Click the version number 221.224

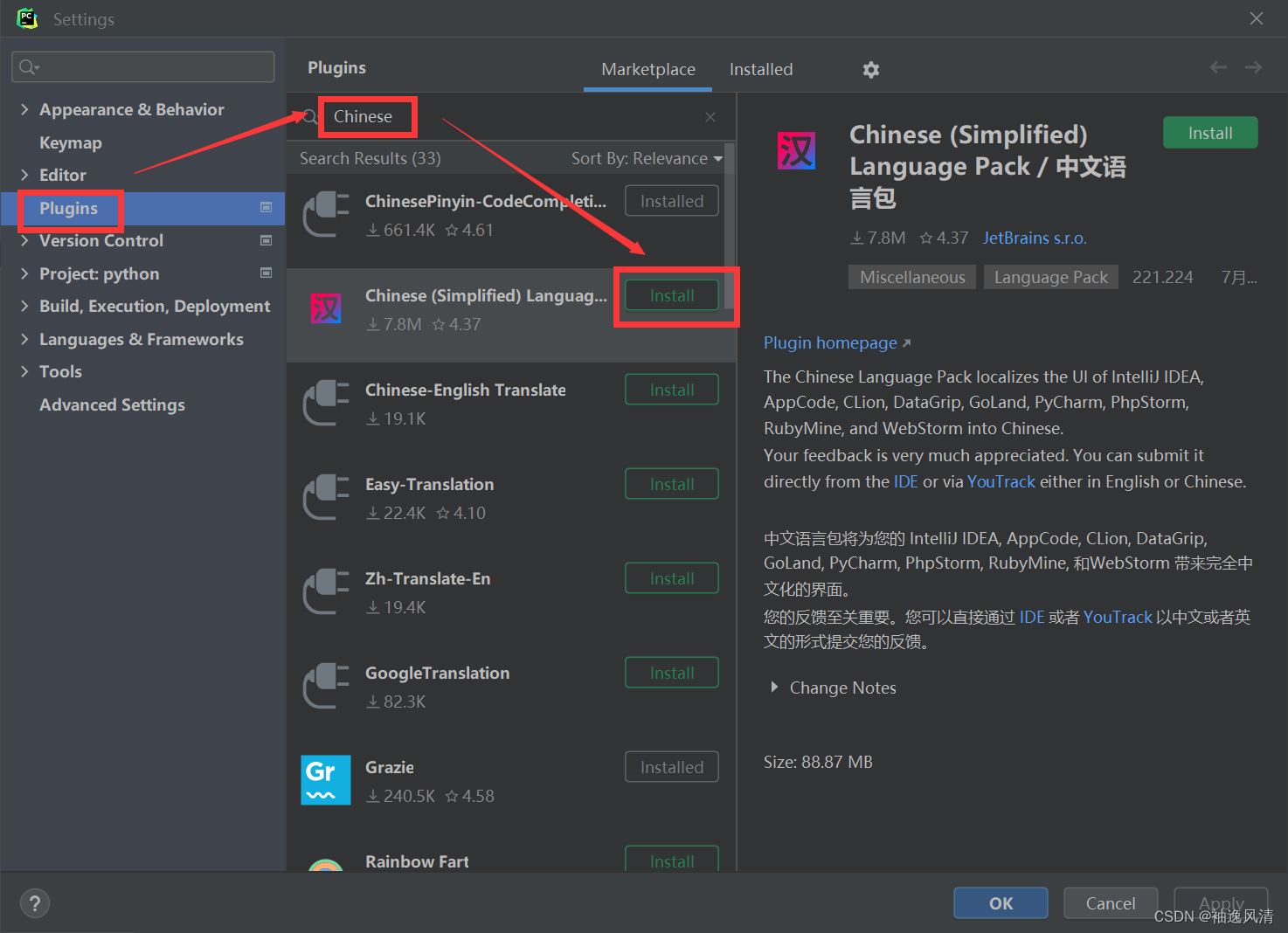coord(1162,277)
